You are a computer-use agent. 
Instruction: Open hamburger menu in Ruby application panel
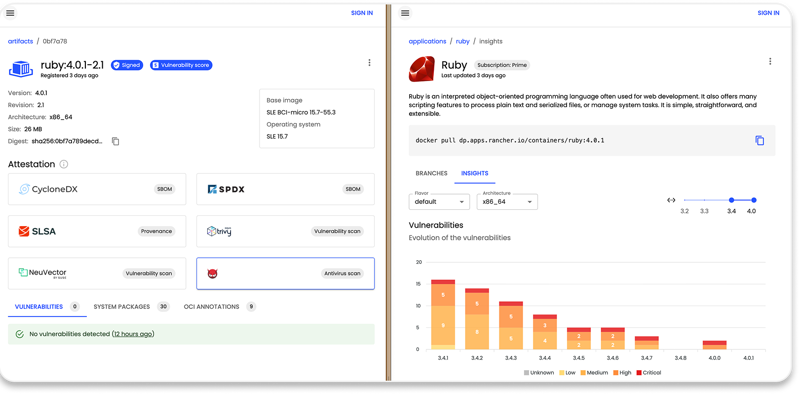click(405, 13)
